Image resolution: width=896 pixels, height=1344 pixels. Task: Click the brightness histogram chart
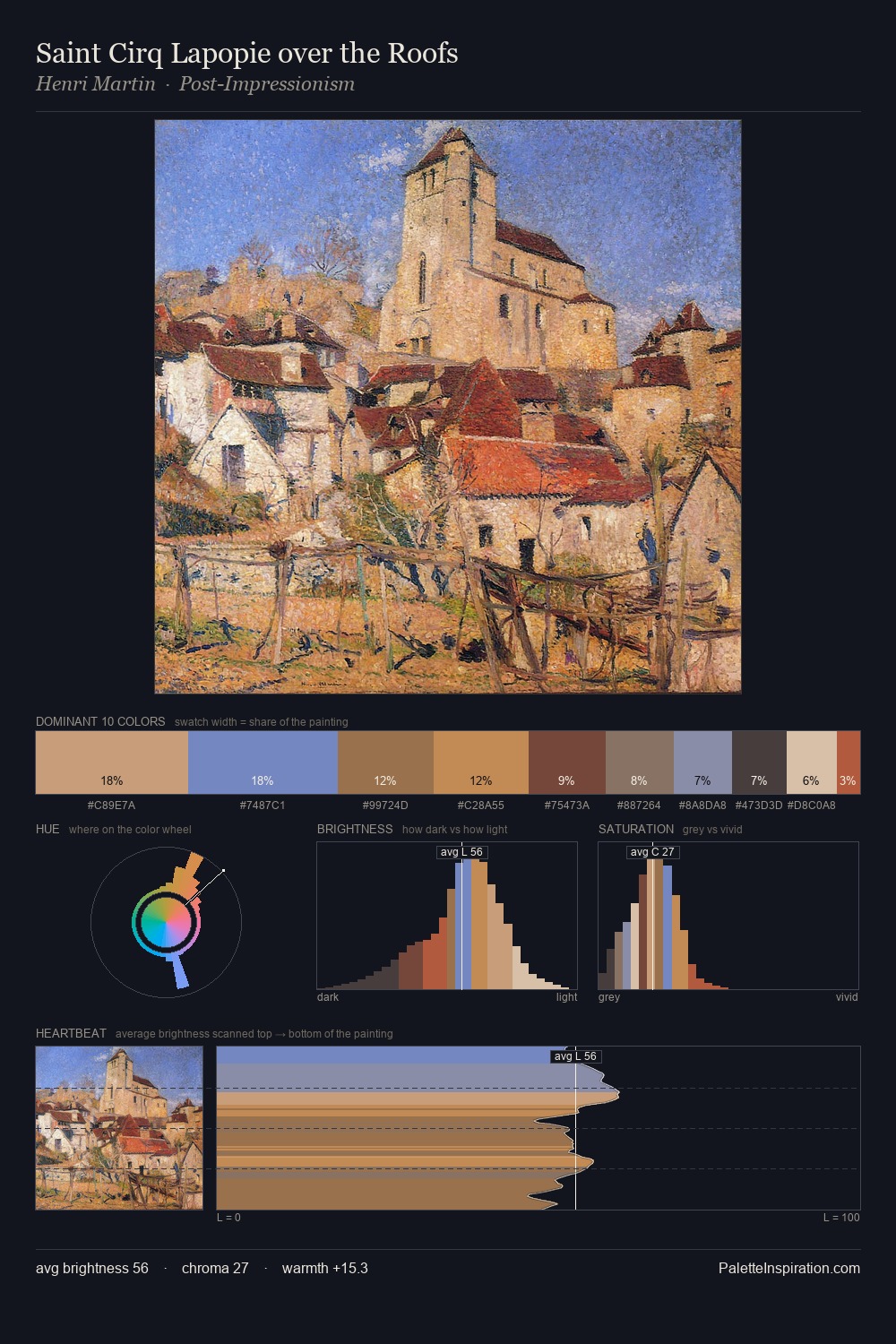tap(447, 916)
